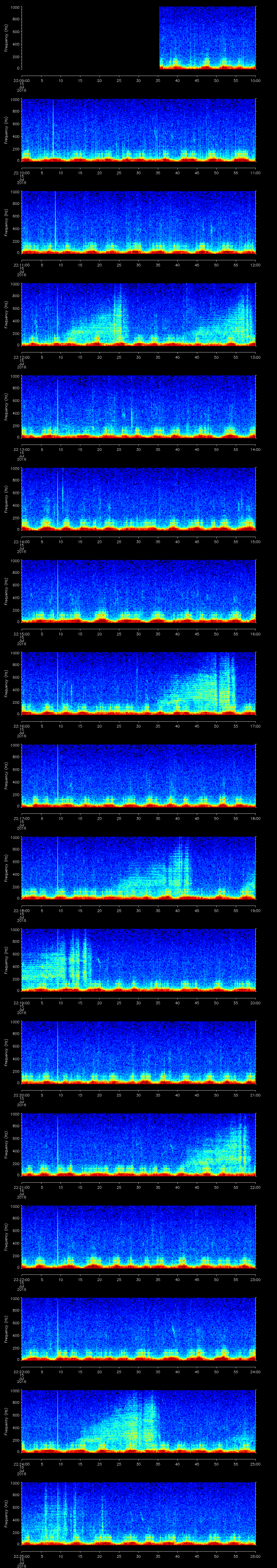This screenshot has height=1568, width=277.
Task: Select the 17:00 end label under the 22:16 spectrogram
Action: tap(255, 726)
